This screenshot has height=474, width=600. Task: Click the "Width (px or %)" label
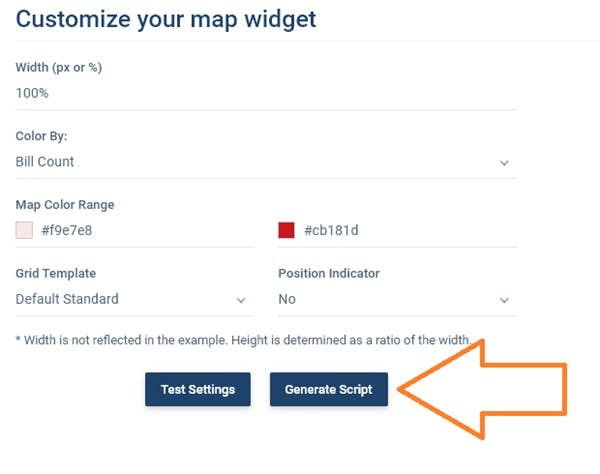[59, 68]
